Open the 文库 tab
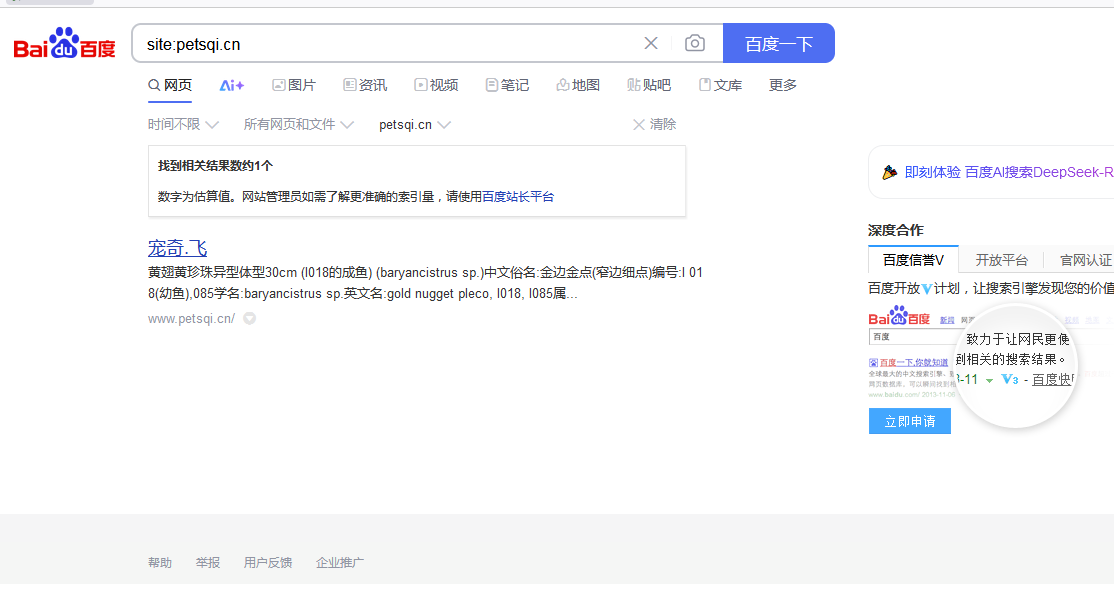 720,85
